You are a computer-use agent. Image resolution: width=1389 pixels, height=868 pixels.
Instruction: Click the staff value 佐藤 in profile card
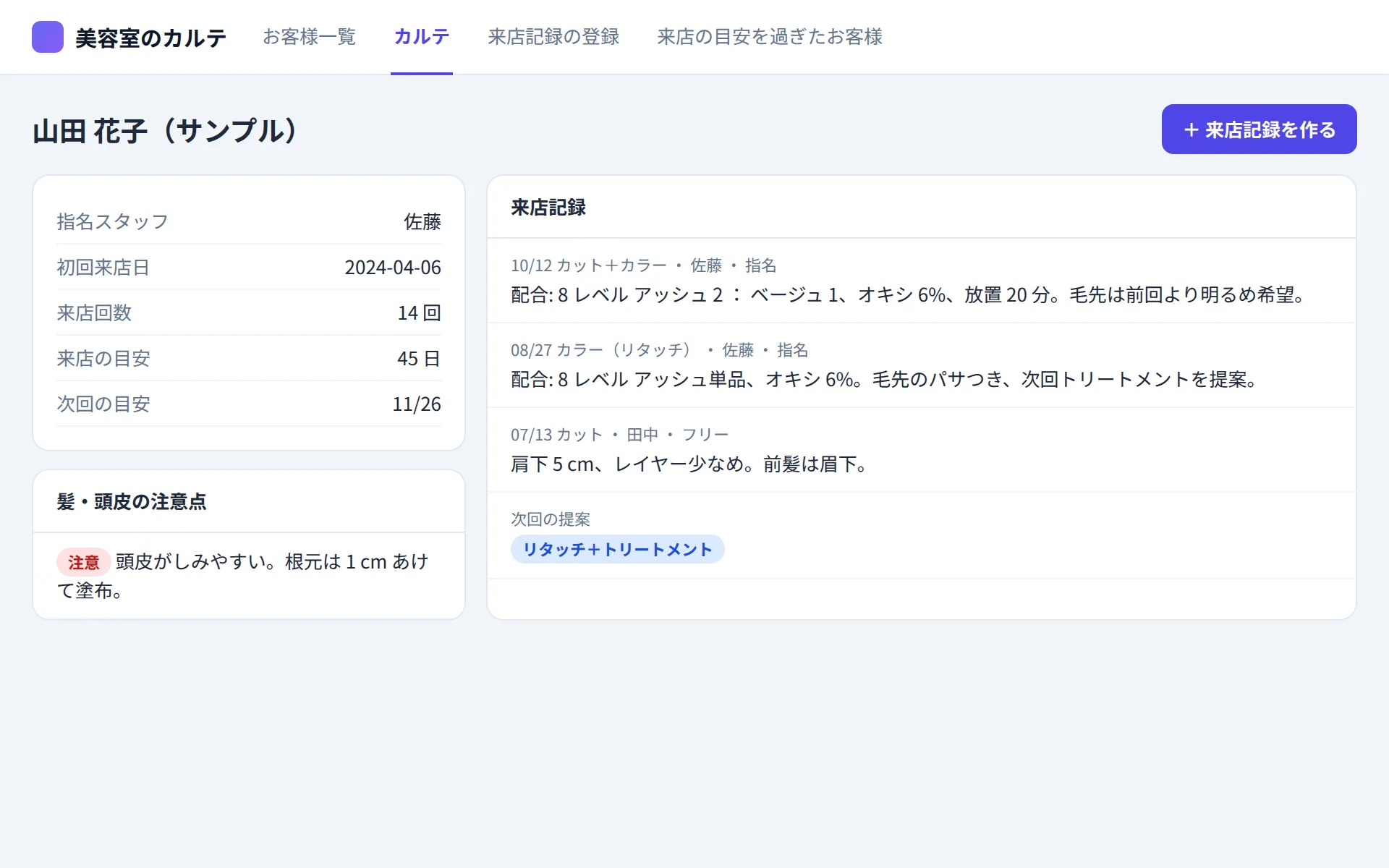[x=422, y=221]
